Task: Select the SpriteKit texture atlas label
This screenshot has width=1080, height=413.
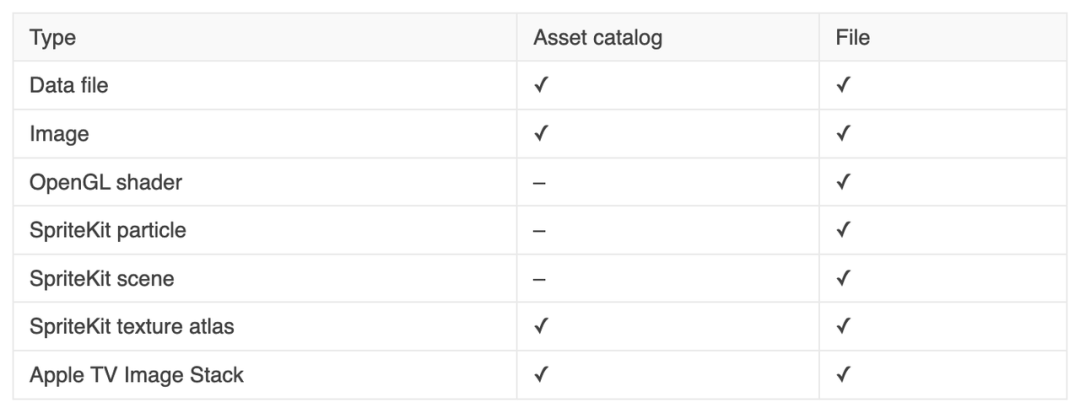Action: point(133,327)
